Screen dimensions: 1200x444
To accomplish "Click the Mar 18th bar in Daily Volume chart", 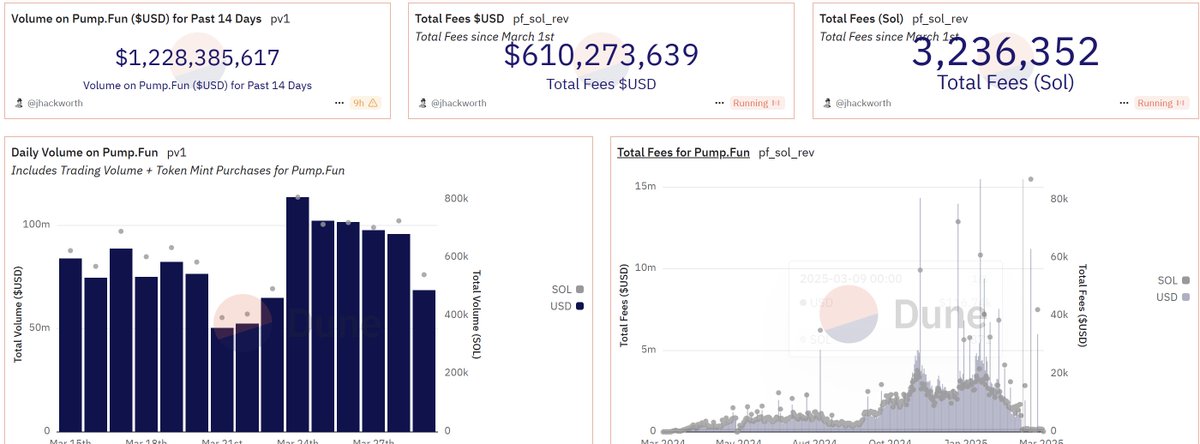I will (146, 354).
